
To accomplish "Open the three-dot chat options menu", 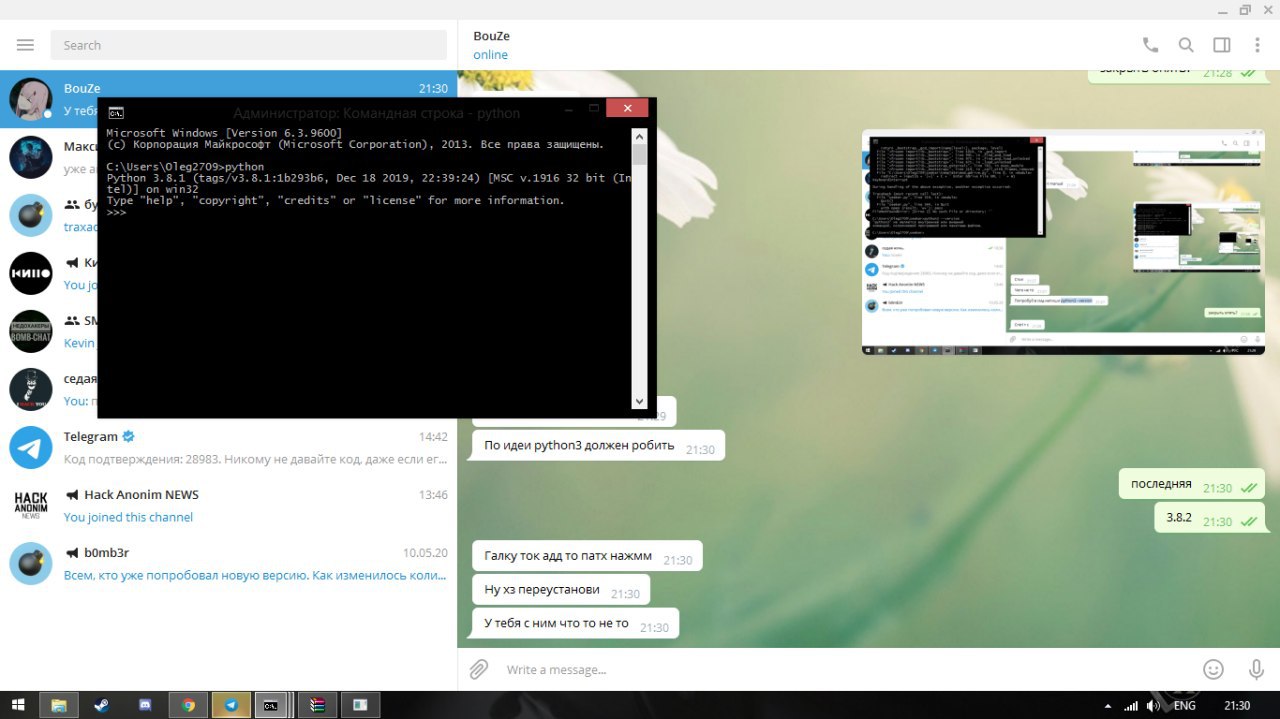I will 1257,45.
